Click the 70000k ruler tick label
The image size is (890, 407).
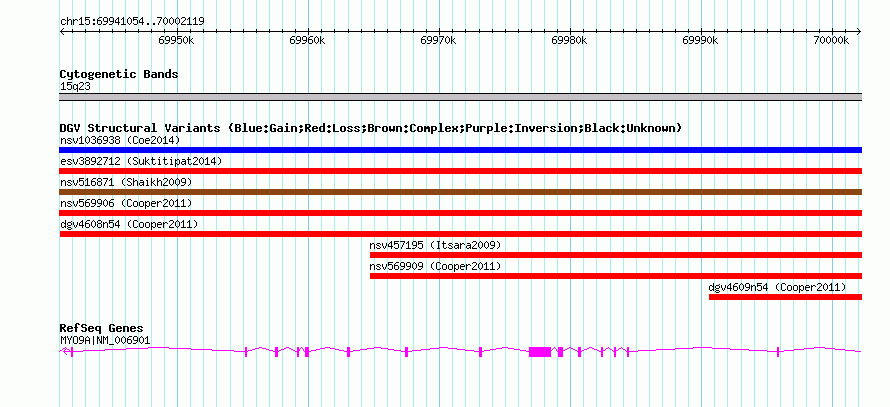pos(832,40)
